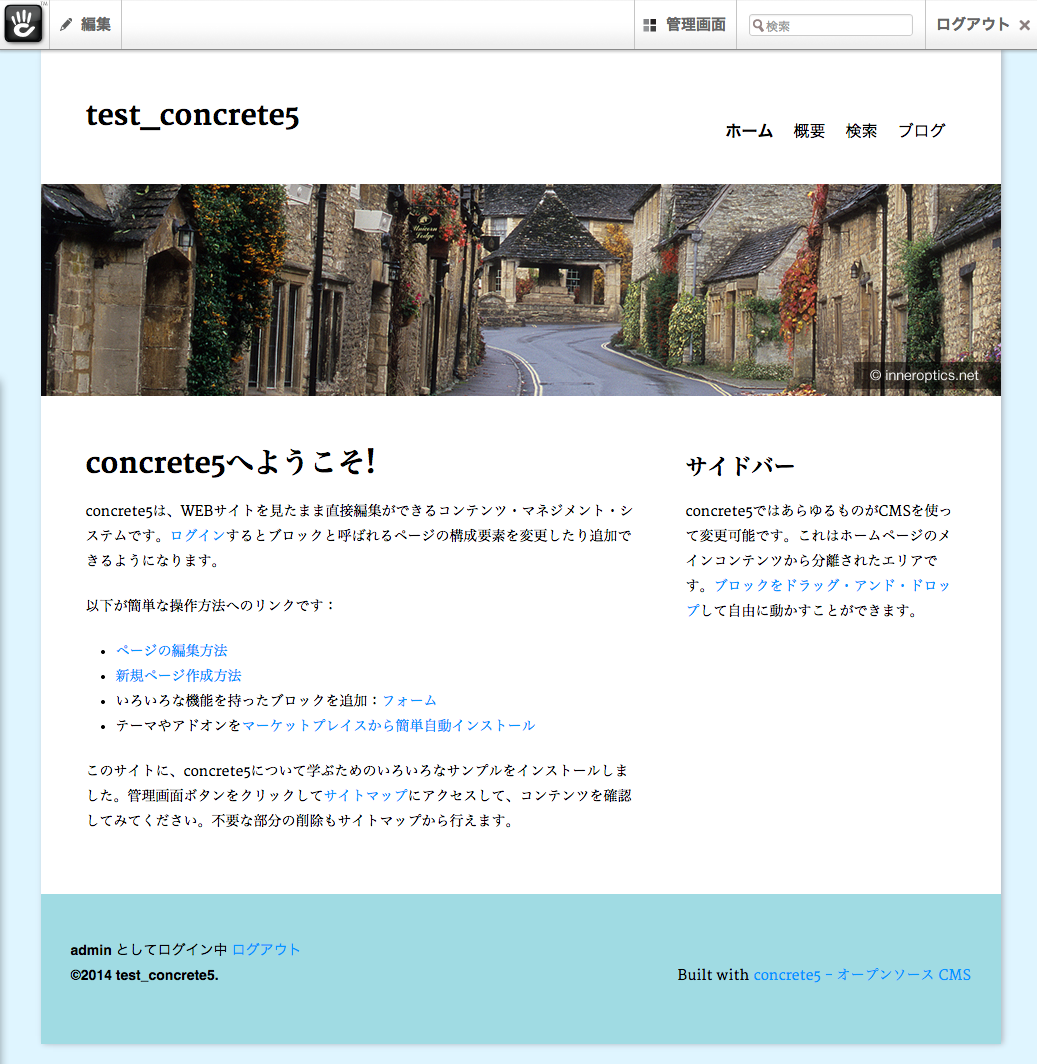Click the サイトマップ link
The image size is (1037, 1064).
(365, 795)
